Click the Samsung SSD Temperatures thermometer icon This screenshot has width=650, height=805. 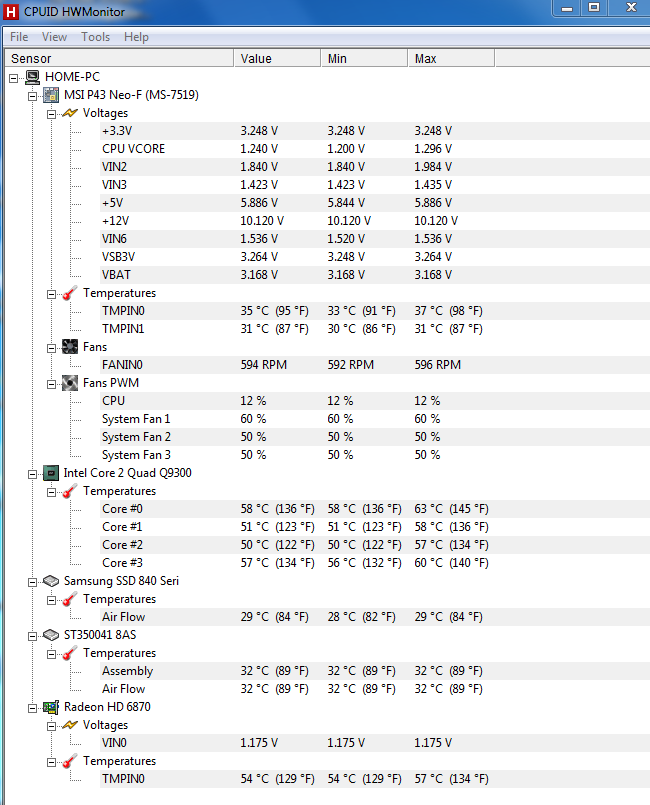tap(69, 599)
